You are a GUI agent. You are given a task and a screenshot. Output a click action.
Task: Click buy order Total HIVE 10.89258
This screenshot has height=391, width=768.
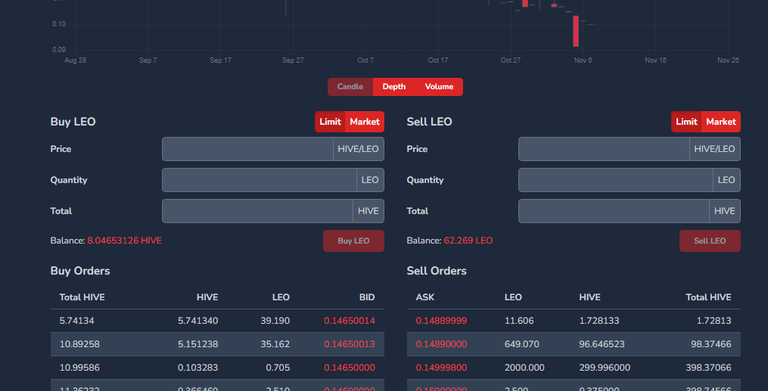[x=79, y=344]
